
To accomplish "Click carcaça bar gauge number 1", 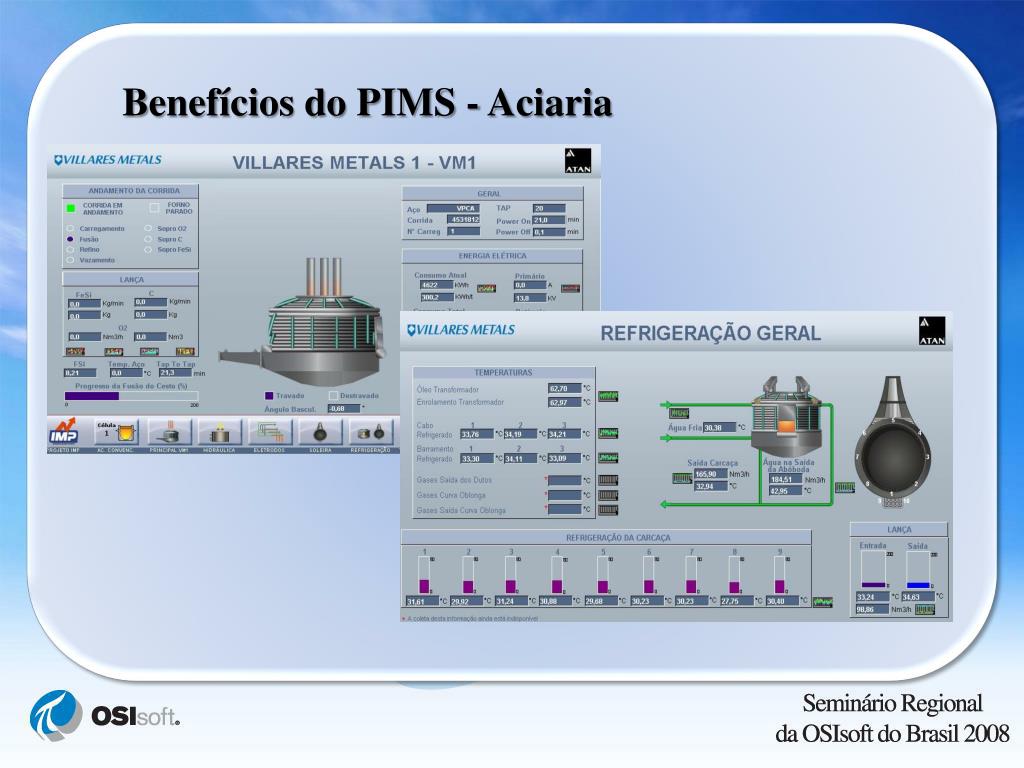I will pos(424,575).
